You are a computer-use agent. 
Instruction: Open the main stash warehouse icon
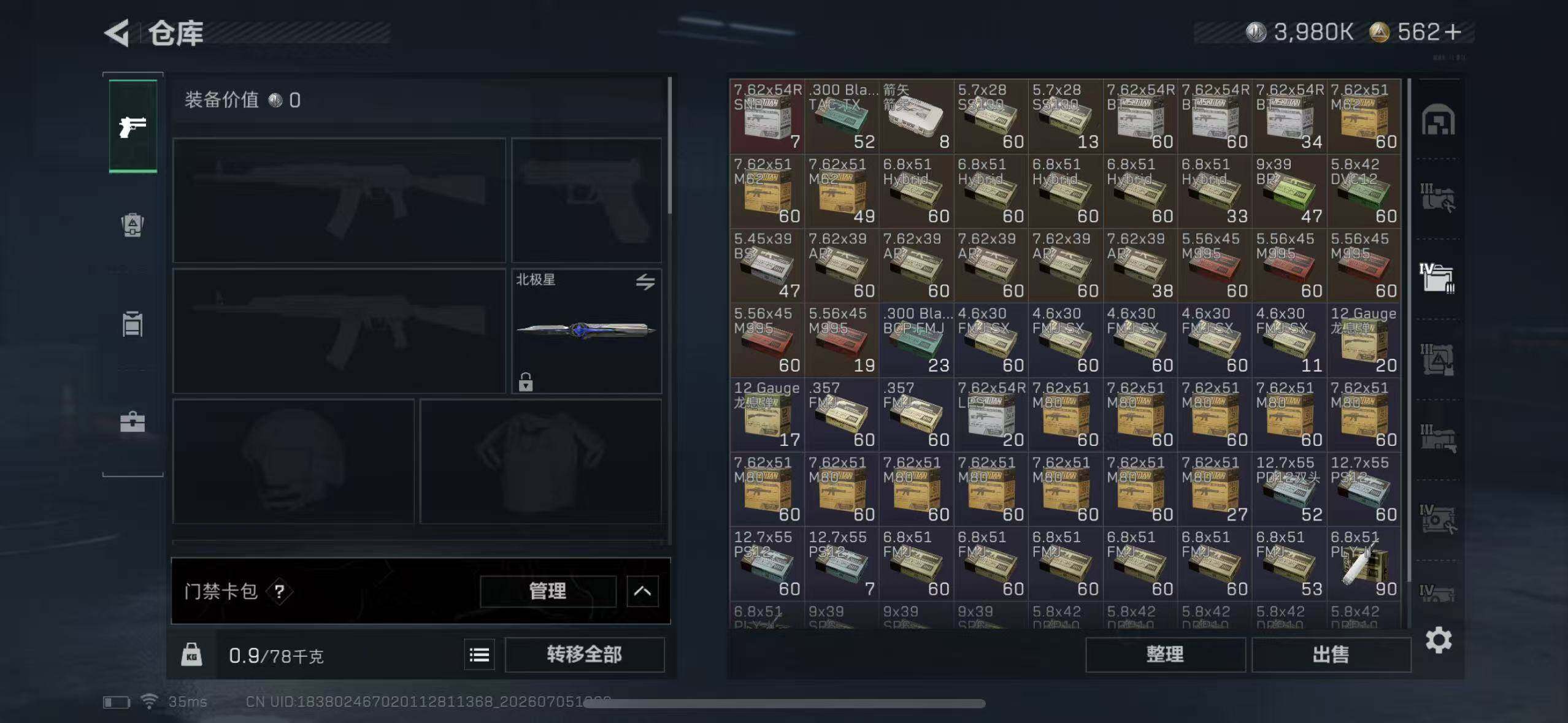(x=1438, y=120)
